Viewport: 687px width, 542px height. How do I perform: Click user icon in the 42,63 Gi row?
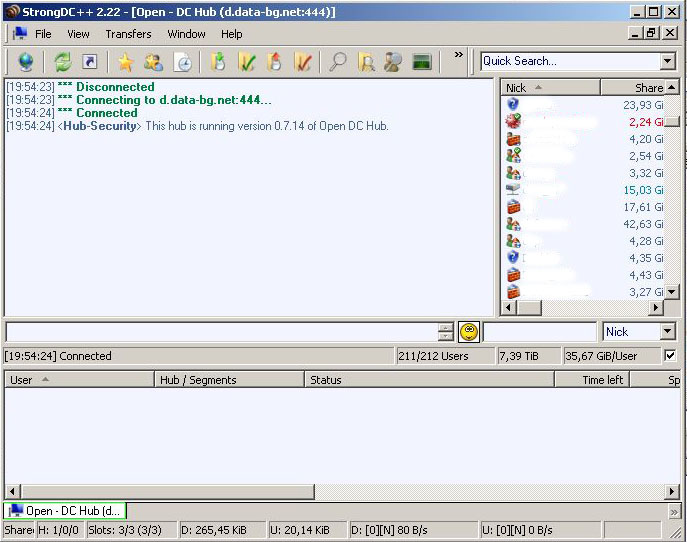(513, 224)
